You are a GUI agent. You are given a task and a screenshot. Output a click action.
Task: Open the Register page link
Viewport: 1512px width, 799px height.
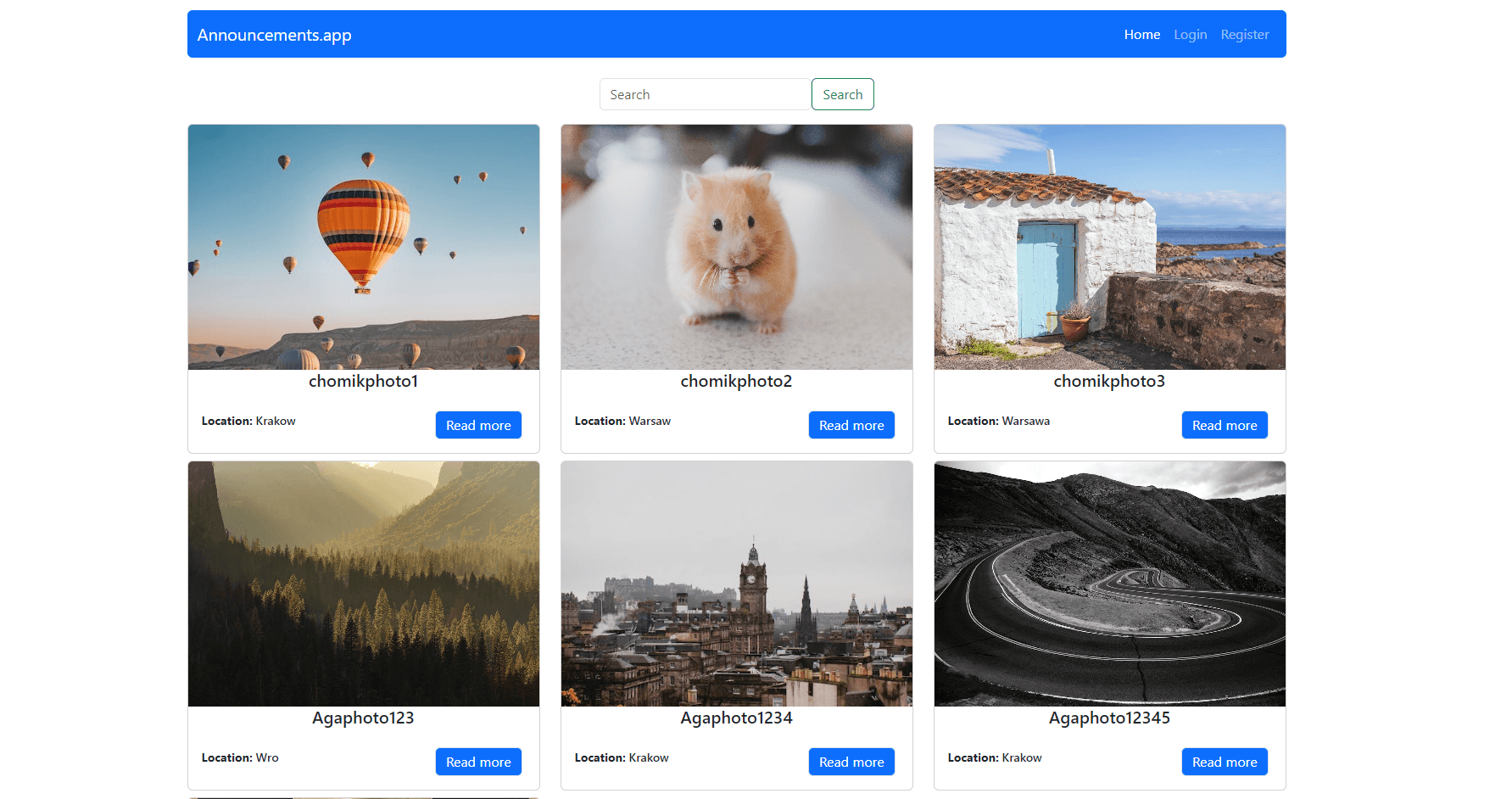1244,35
